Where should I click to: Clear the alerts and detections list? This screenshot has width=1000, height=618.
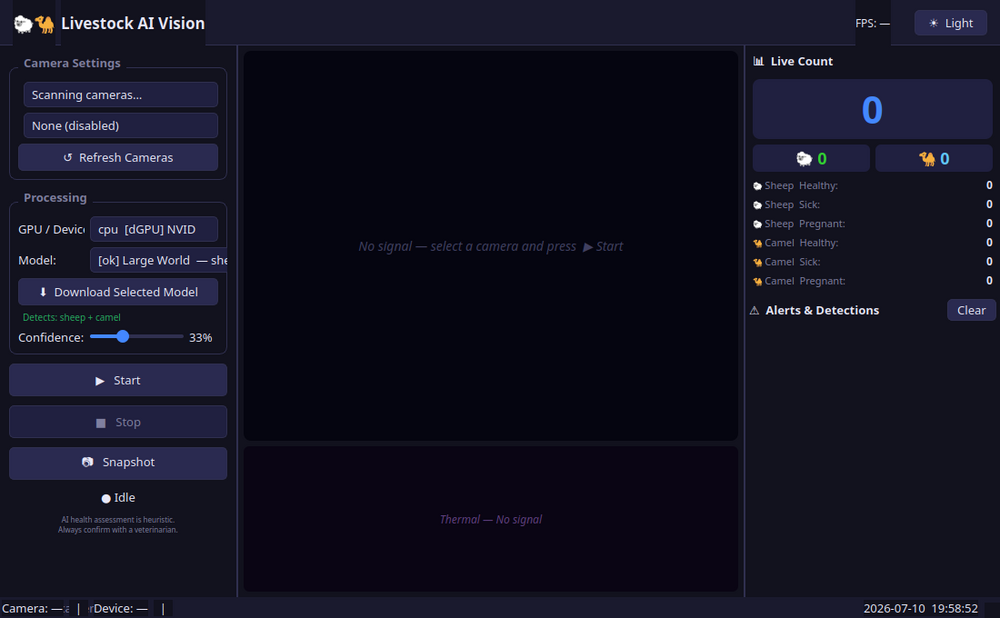coord(971,311)
